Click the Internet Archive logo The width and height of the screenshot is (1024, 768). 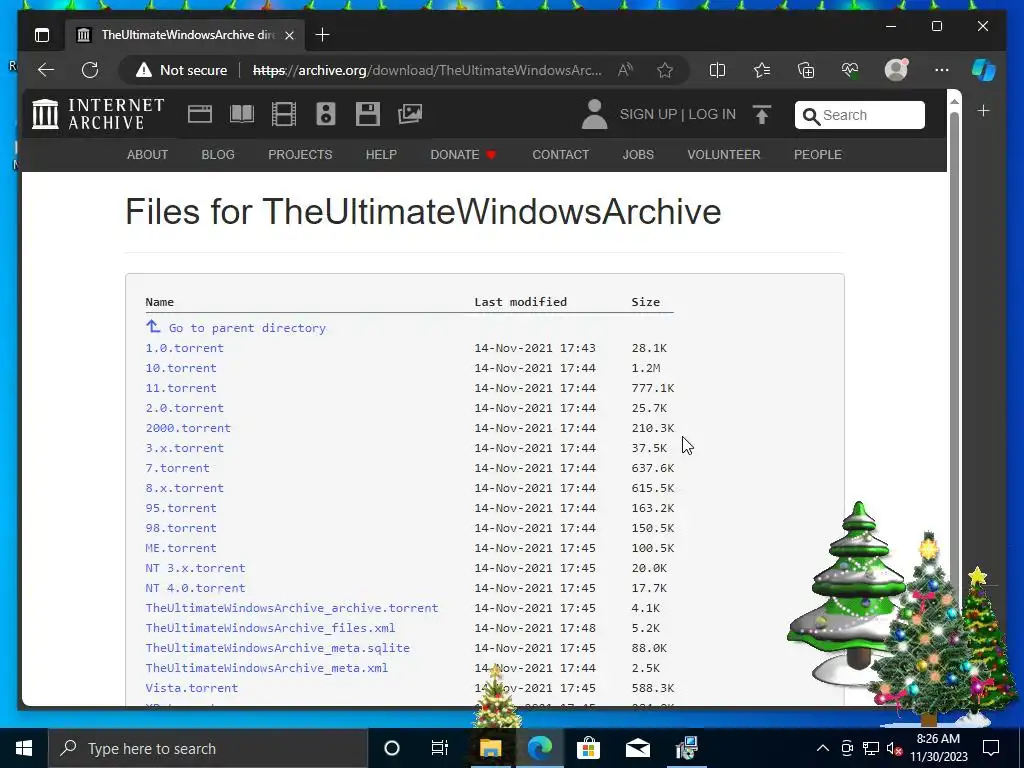(98, 114)
